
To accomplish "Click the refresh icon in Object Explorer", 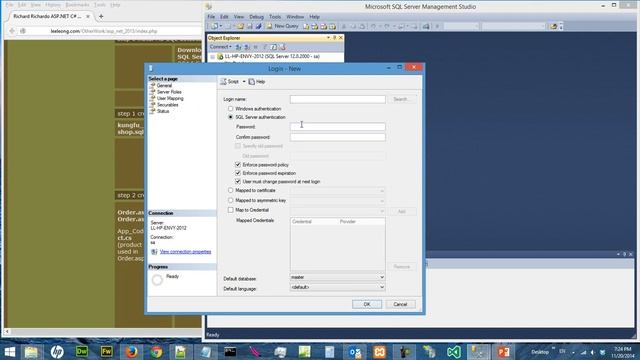I will 274,47.
